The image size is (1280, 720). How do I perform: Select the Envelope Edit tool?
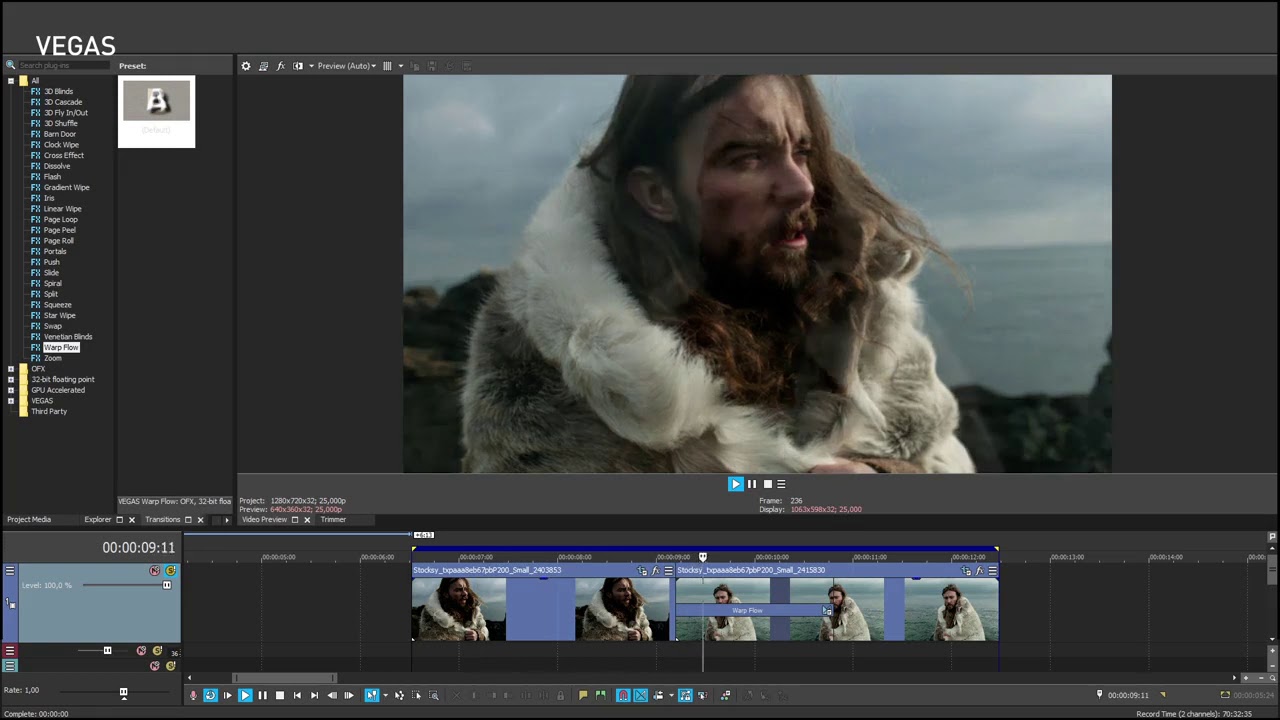click(x=399, y=695)
